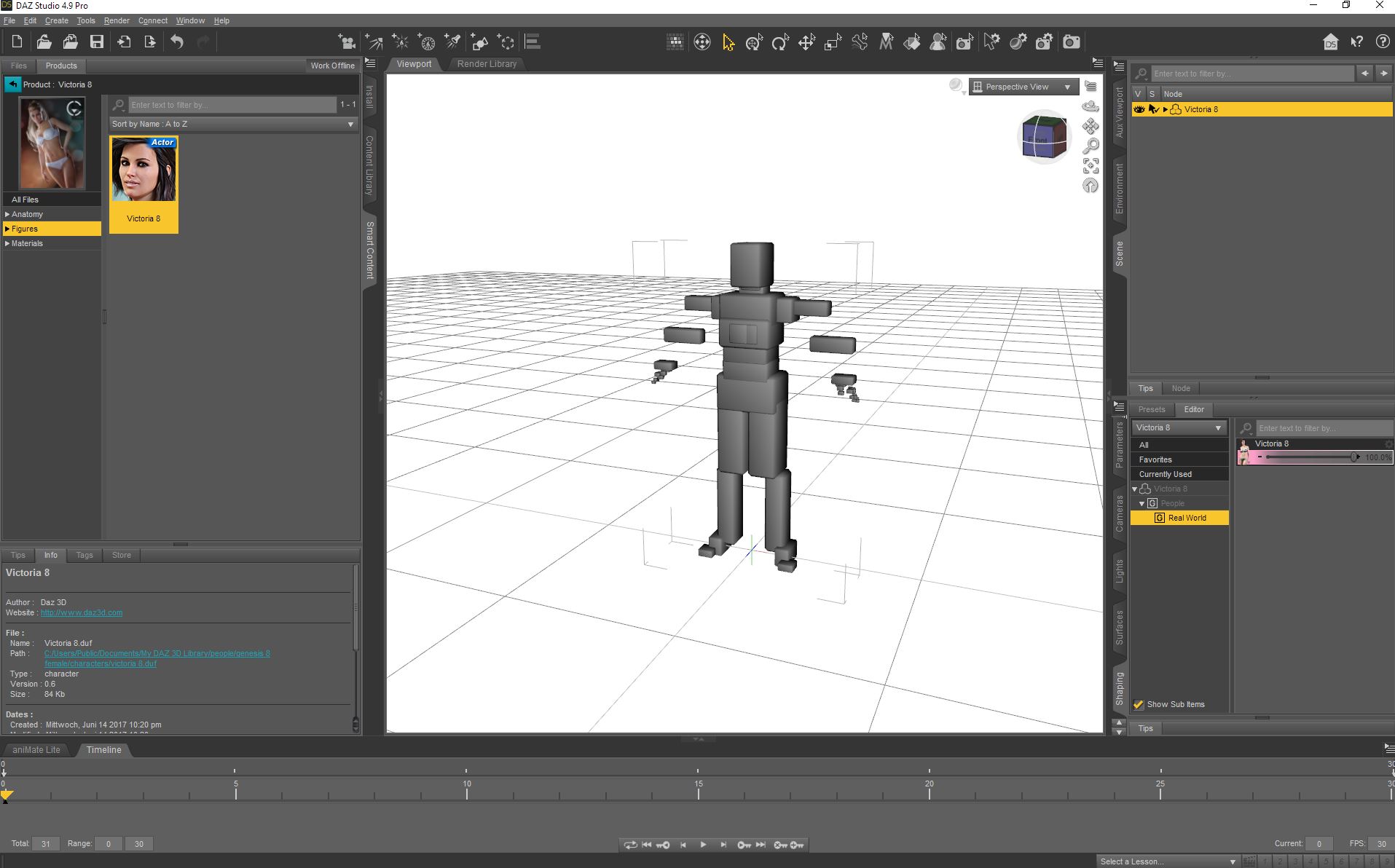Click the Frame zoom magnifier viewport icon
1395x868 pixels.
pos(1091,146)
